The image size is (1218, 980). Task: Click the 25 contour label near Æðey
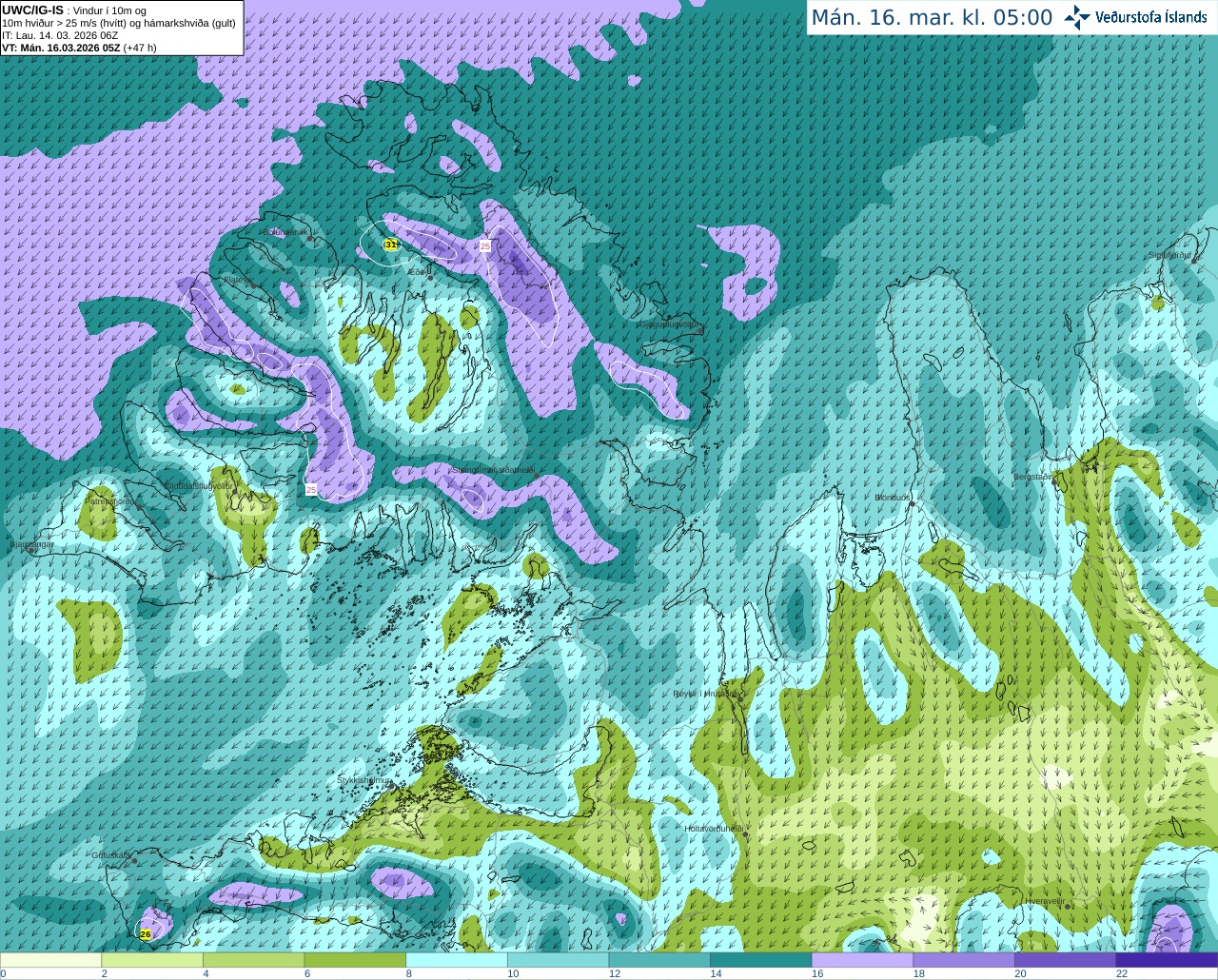click(485, 245)
